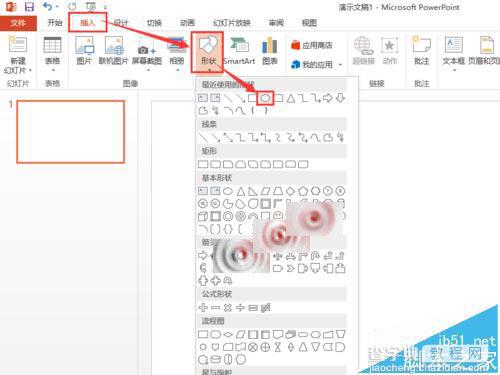Select multiply sign in 公式形状 section
The height and width of the screenshot is (375, 500).
(x=228, y=307)
